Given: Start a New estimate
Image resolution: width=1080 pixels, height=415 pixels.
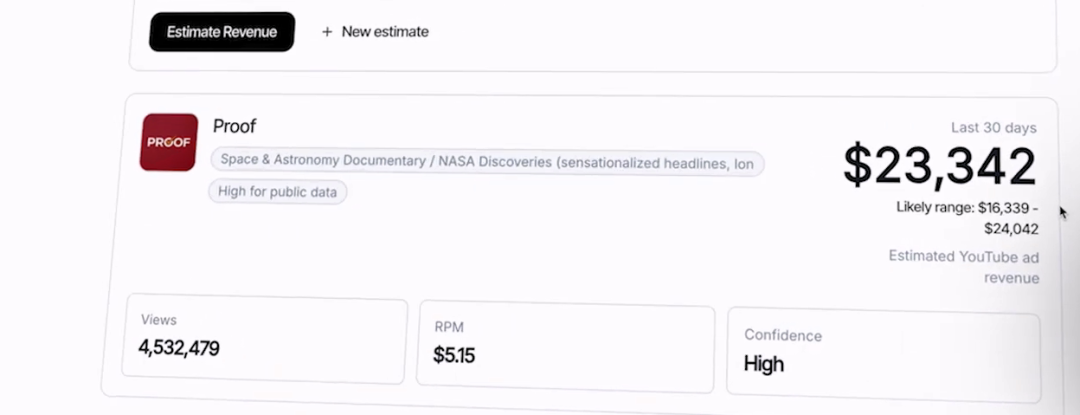Looking at the screenshot, I should click(x=375, y=32).
